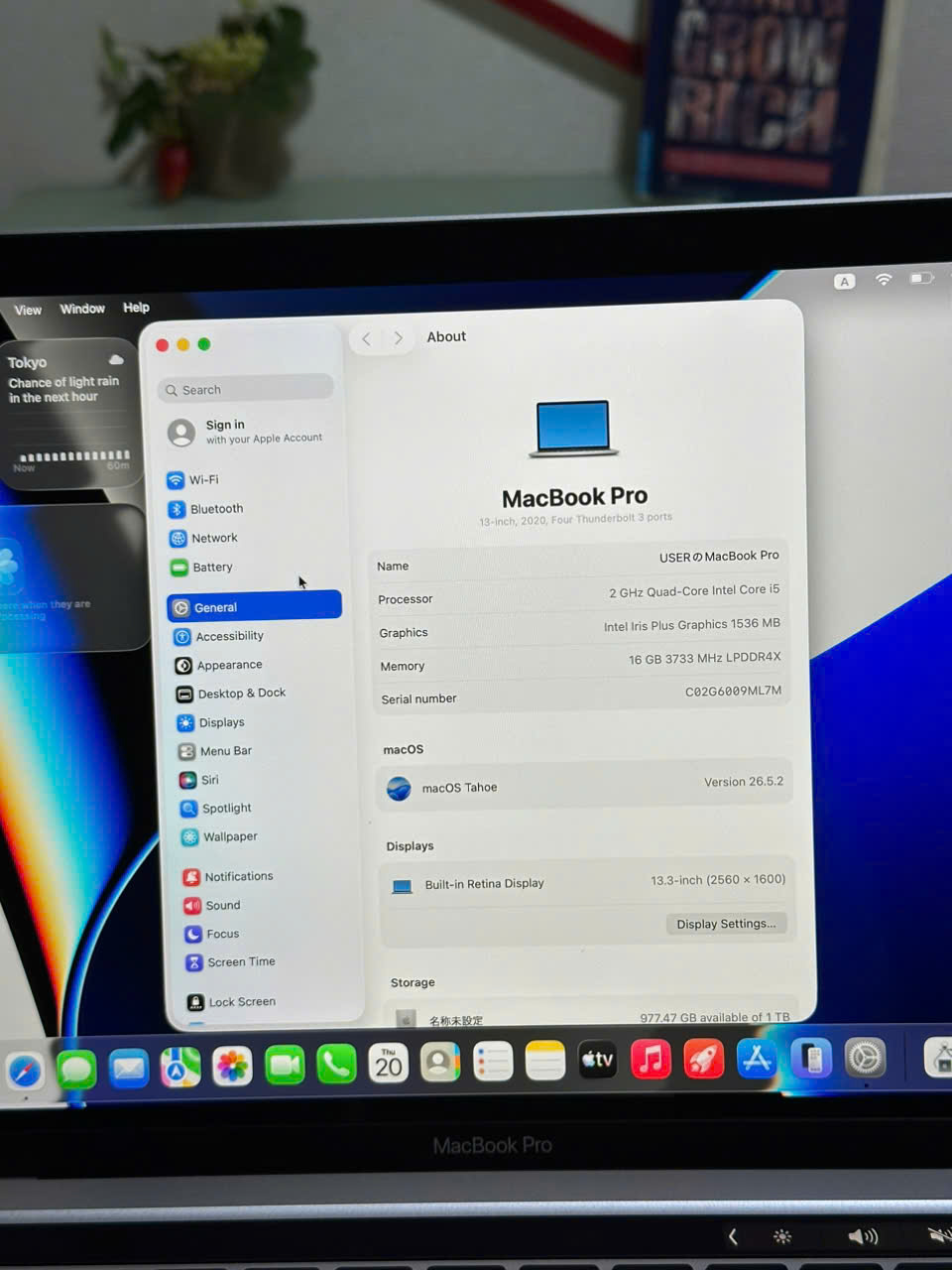952x1270 pixels.
Task: Click '2 GHz Quad-Core Intel Core i5'
Action: click(x=694, y=590)
